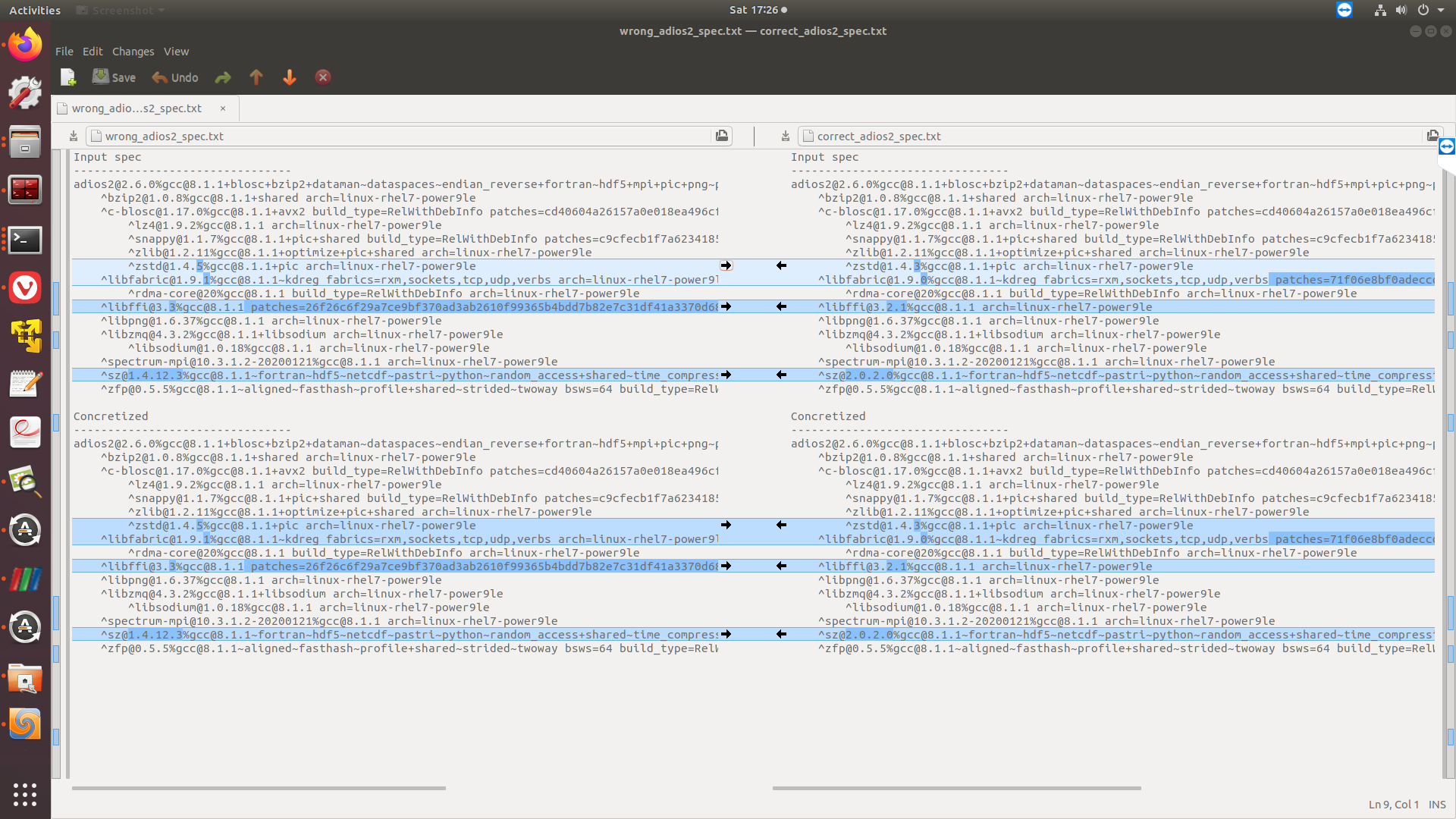
Task: Push the libffi change to the right pane
Action: (726, 306)
